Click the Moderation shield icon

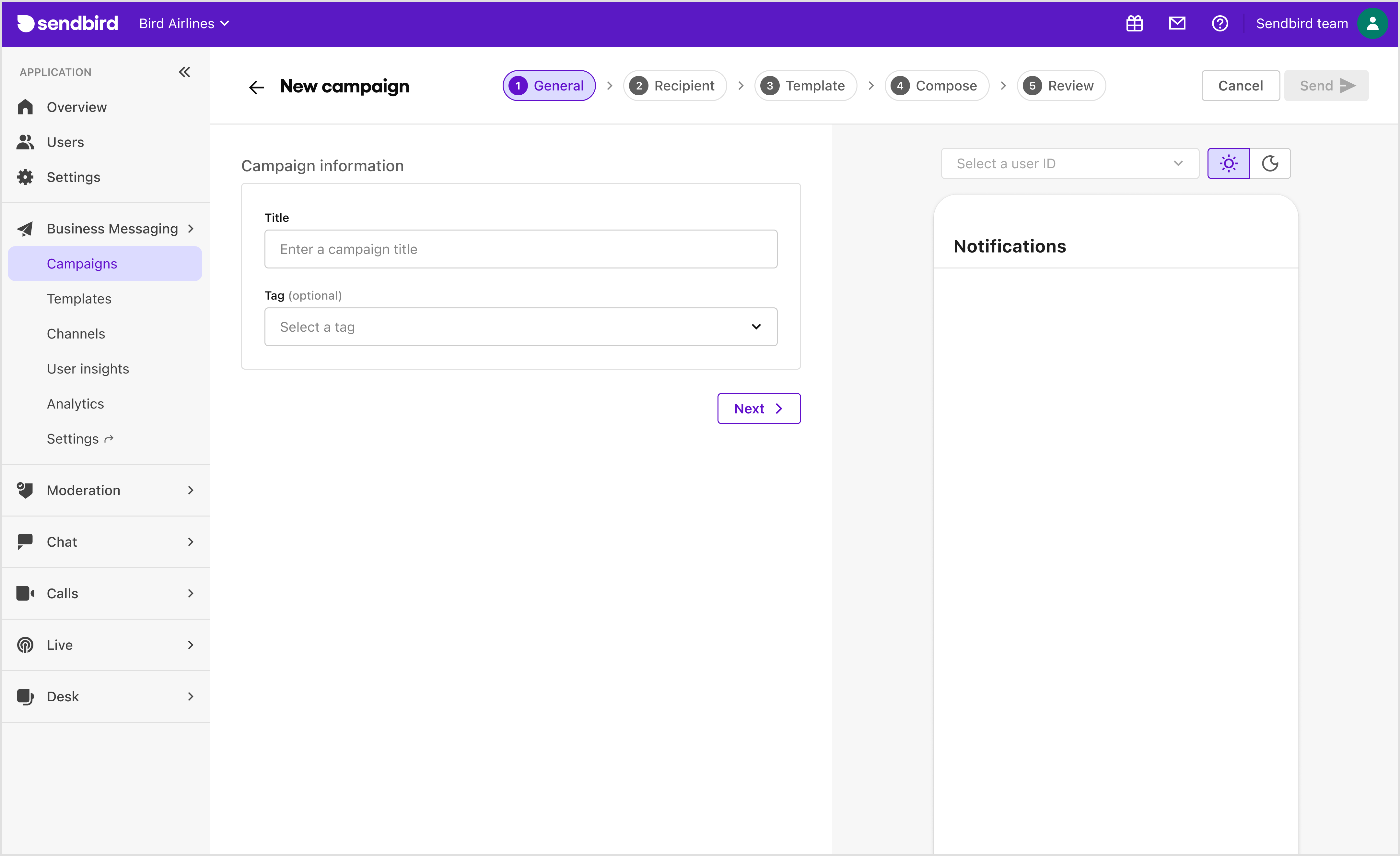(25, 490)
